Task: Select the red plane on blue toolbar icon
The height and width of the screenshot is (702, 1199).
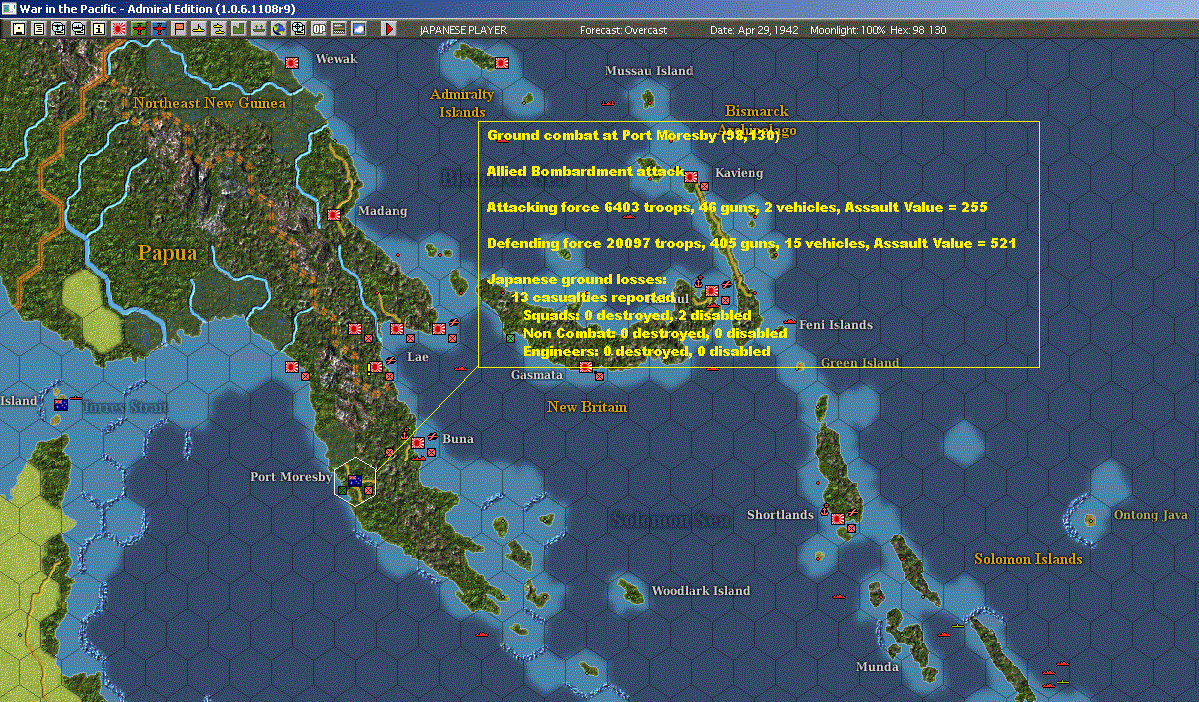Action: pos(159,29)
